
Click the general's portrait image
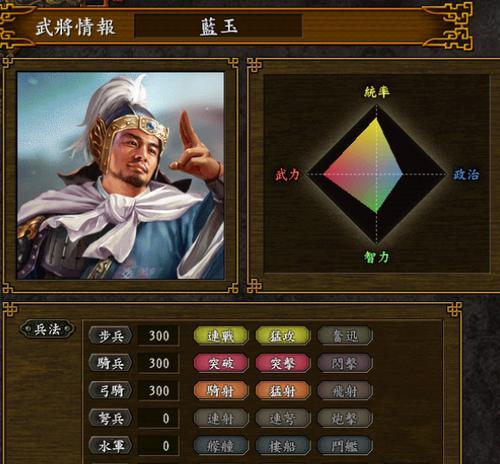[x=121, y=176]
